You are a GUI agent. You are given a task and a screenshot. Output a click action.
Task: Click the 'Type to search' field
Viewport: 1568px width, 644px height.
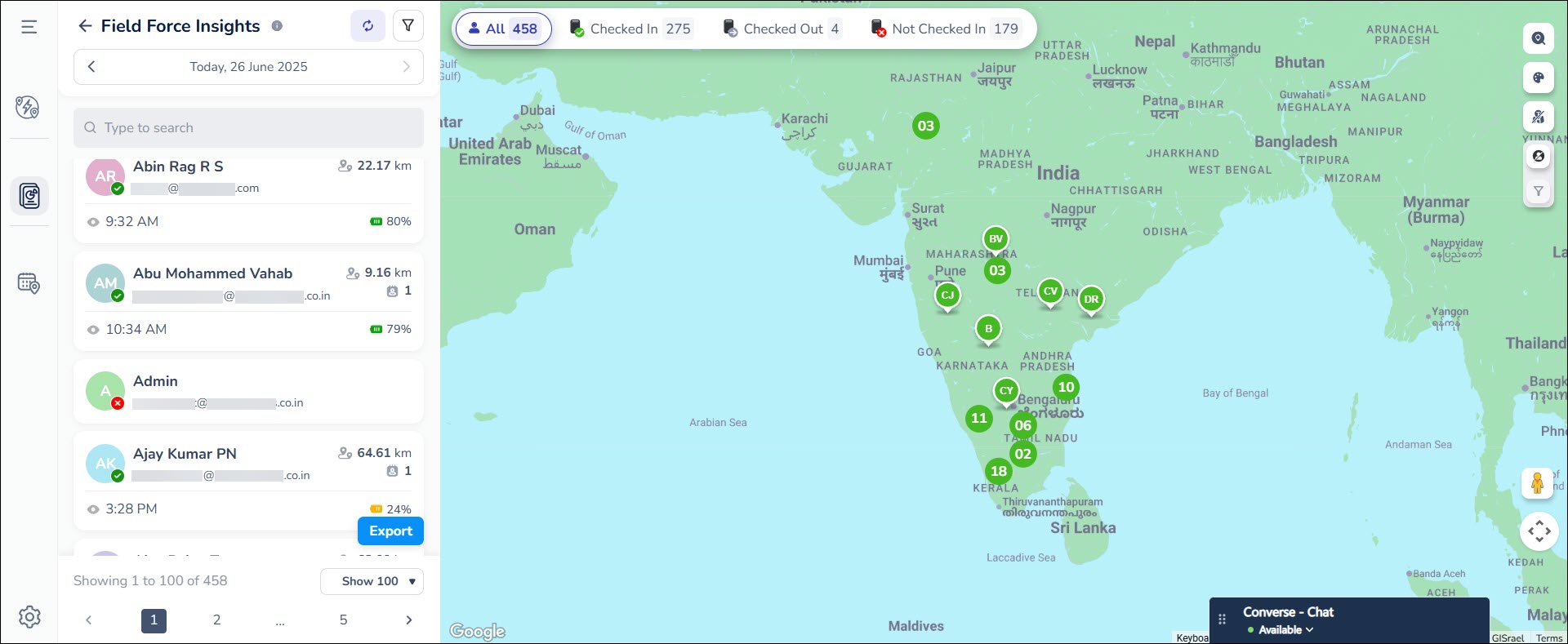(248, 128)
